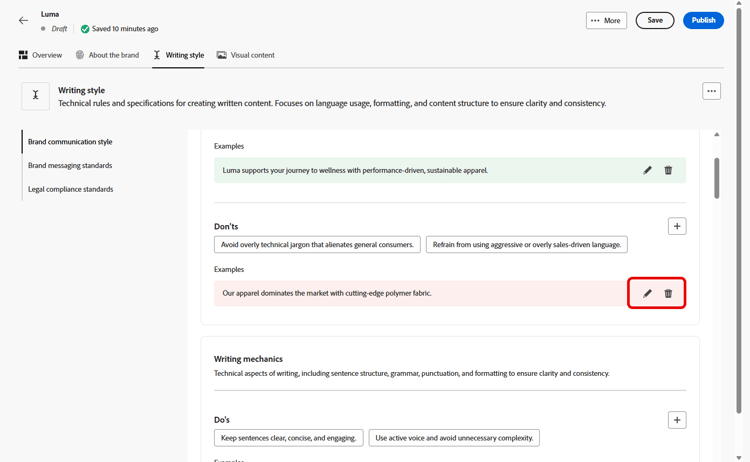This screenshot has width=750, height=462.
Task: Delete the Luma wellness journey example
Action: click(x=668, y=170)
